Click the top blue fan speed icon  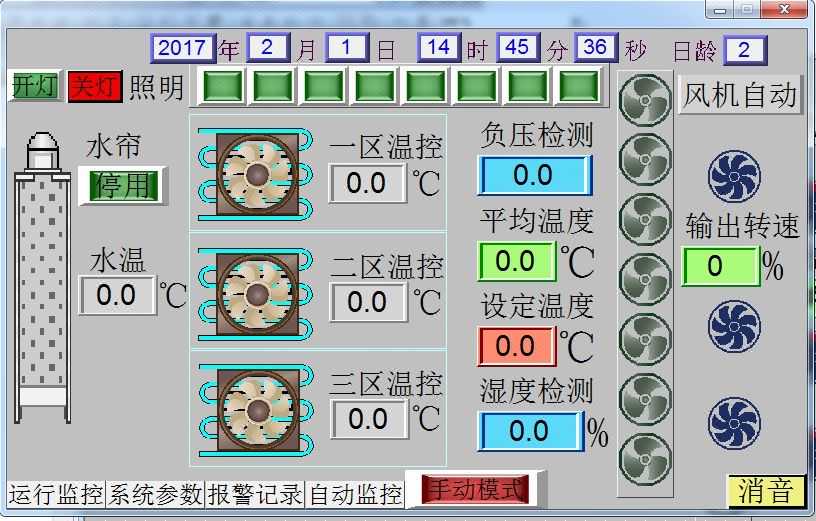tap(735, 176)
